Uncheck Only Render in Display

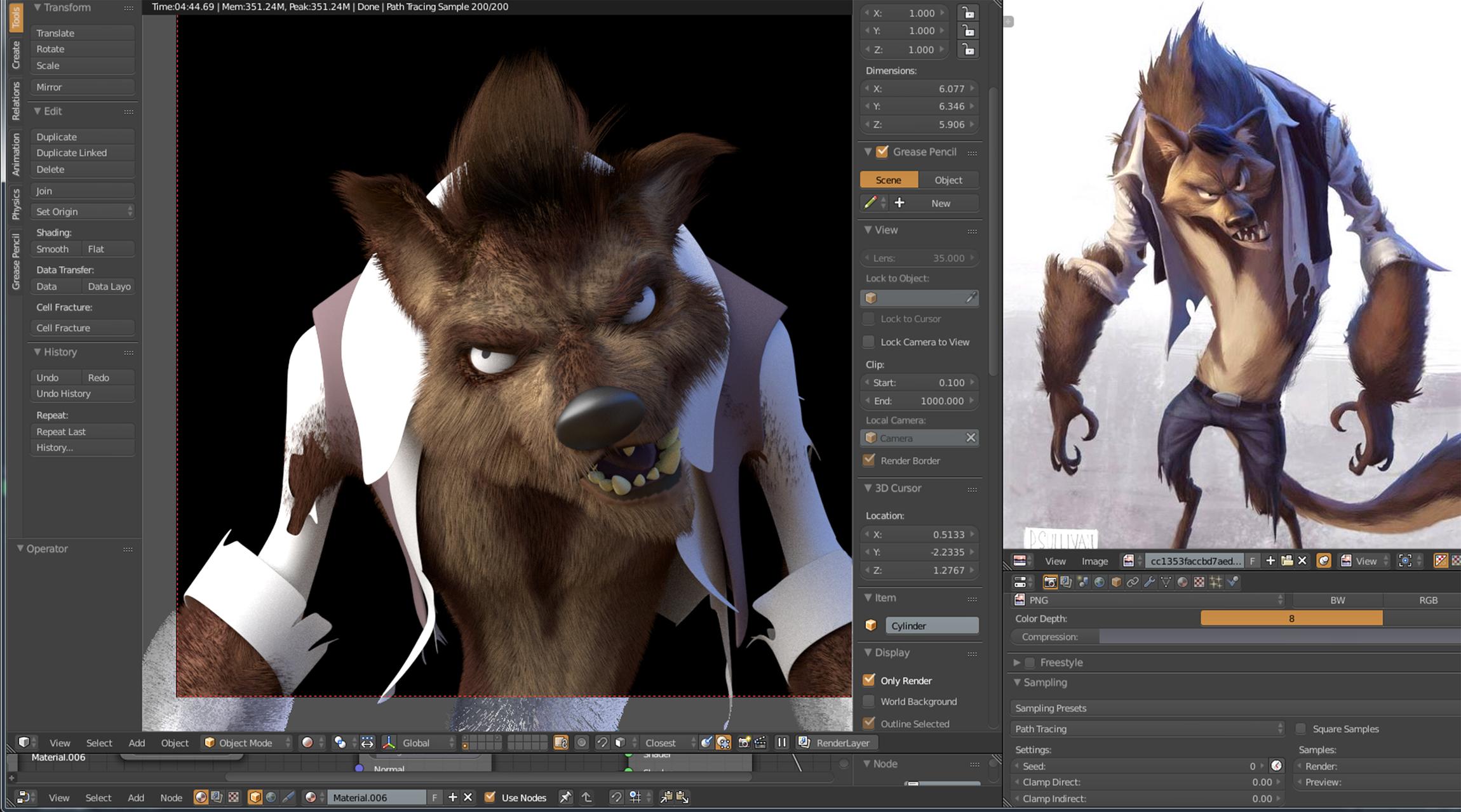(868, 680)
